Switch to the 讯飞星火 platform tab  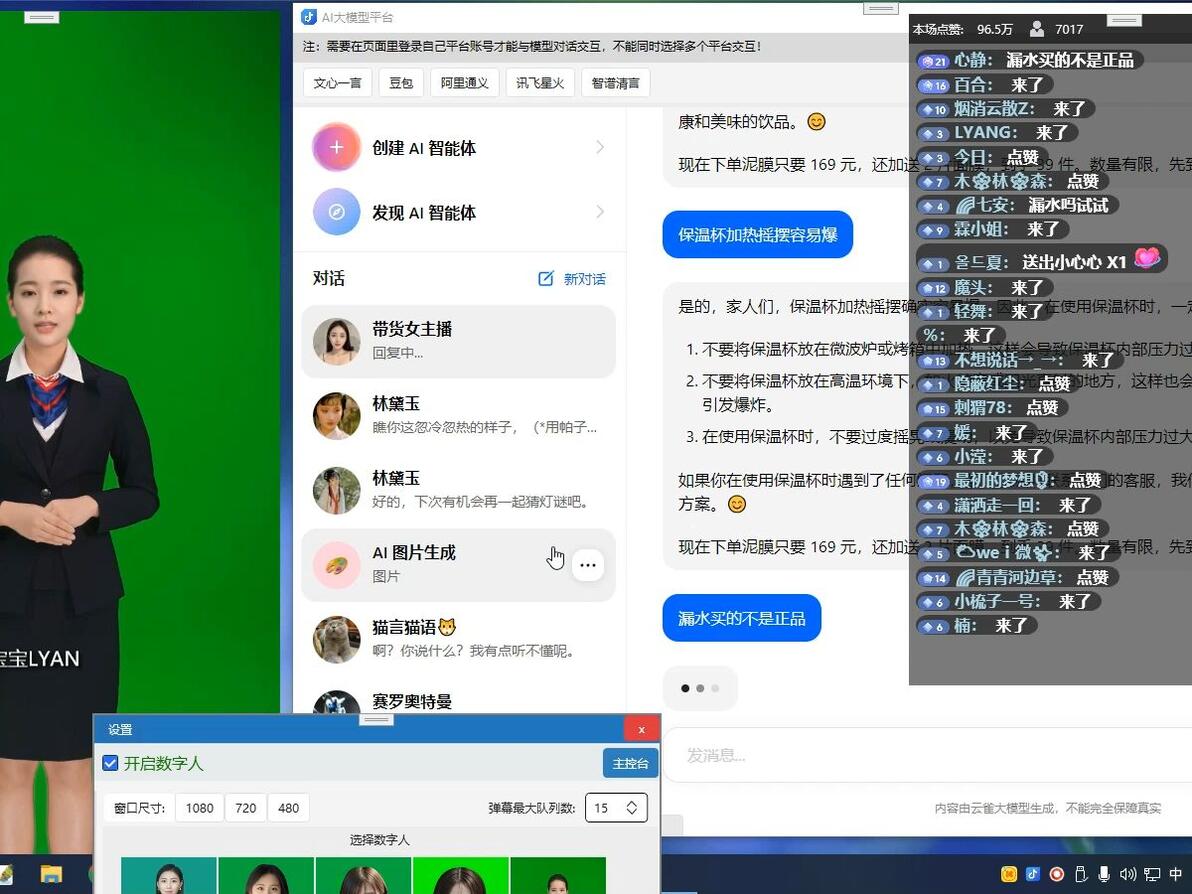tap(540, 83)
